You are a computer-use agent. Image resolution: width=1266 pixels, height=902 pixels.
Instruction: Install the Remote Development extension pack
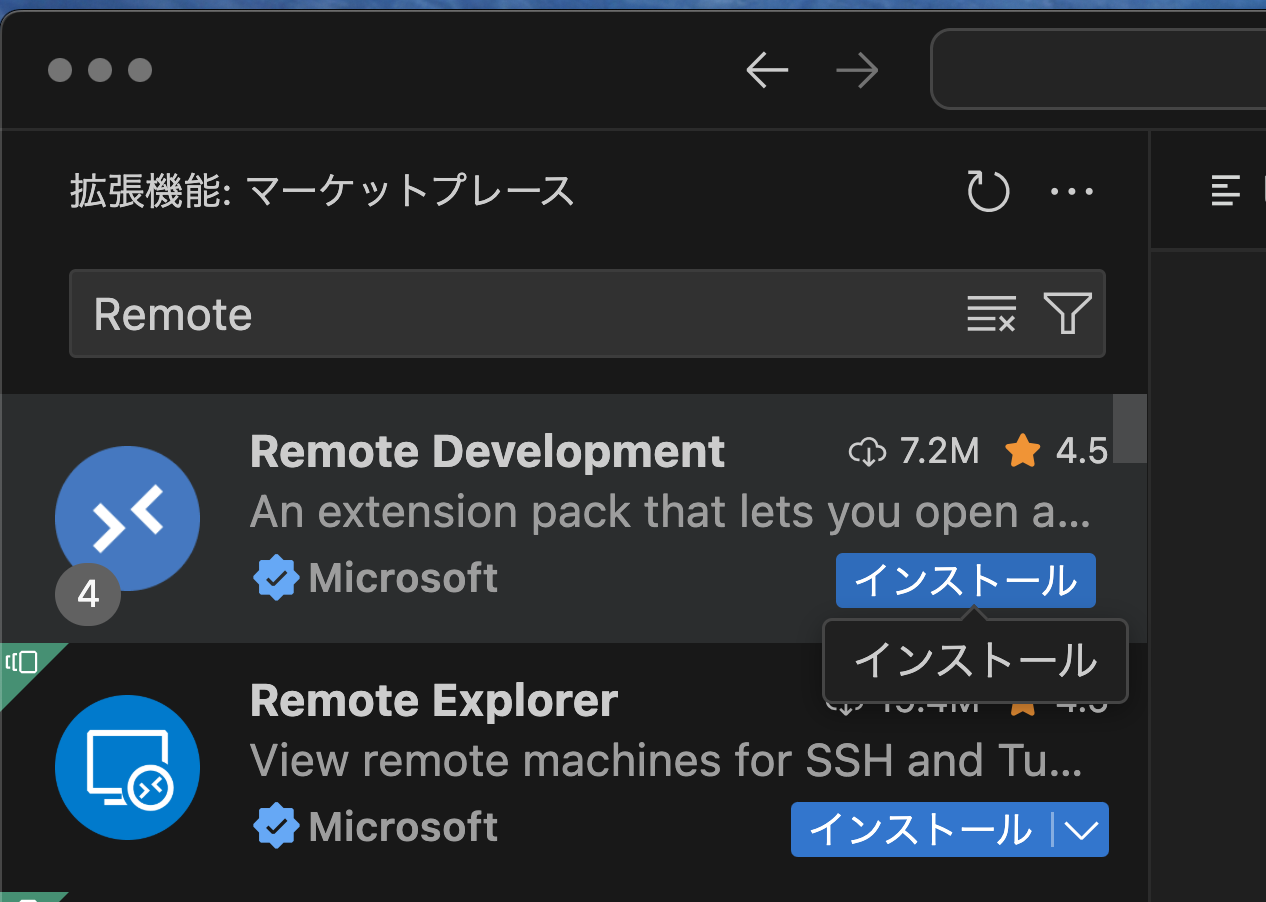coord(966,580)
